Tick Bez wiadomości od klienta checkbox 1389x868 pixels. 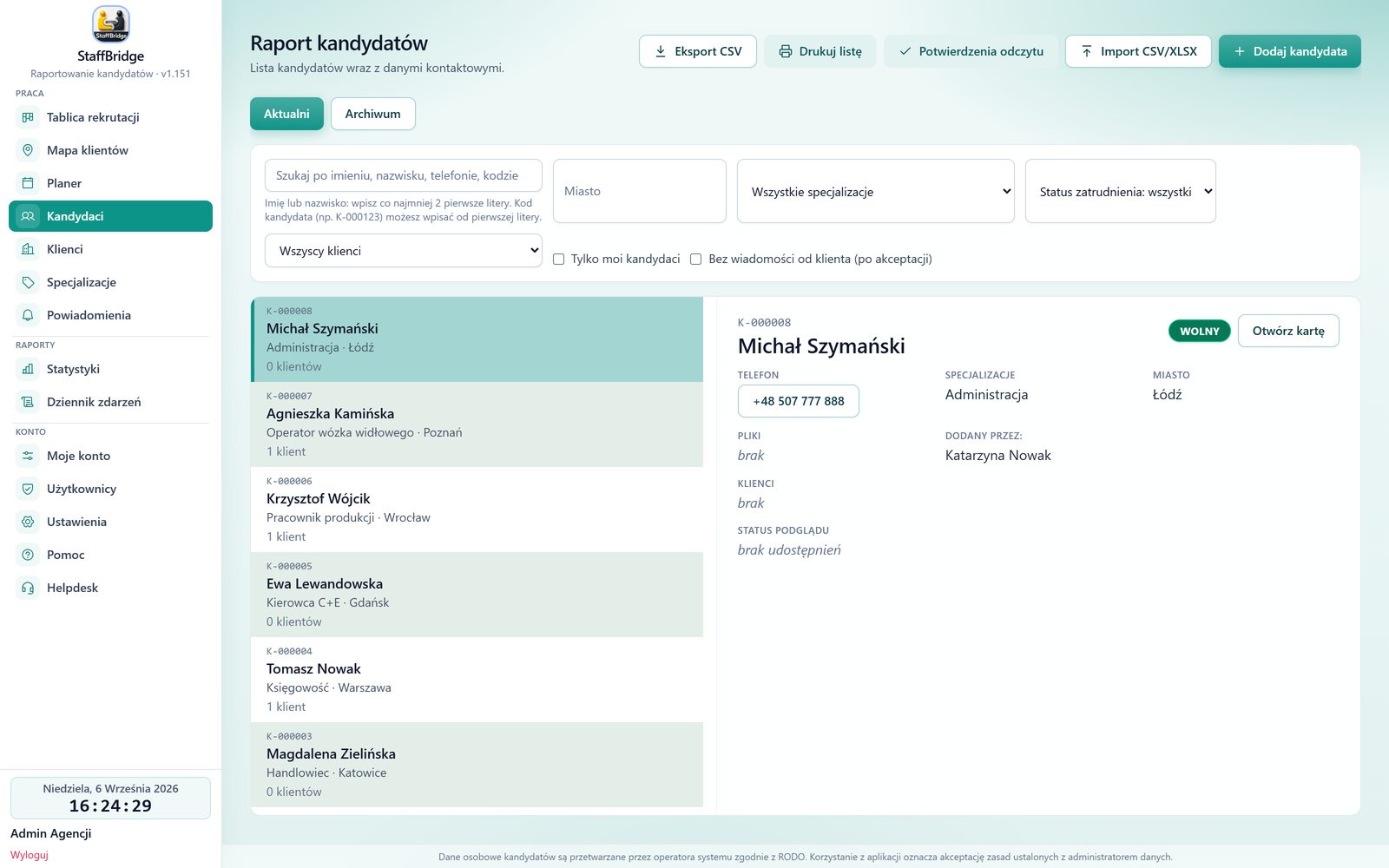coord(696,259)
